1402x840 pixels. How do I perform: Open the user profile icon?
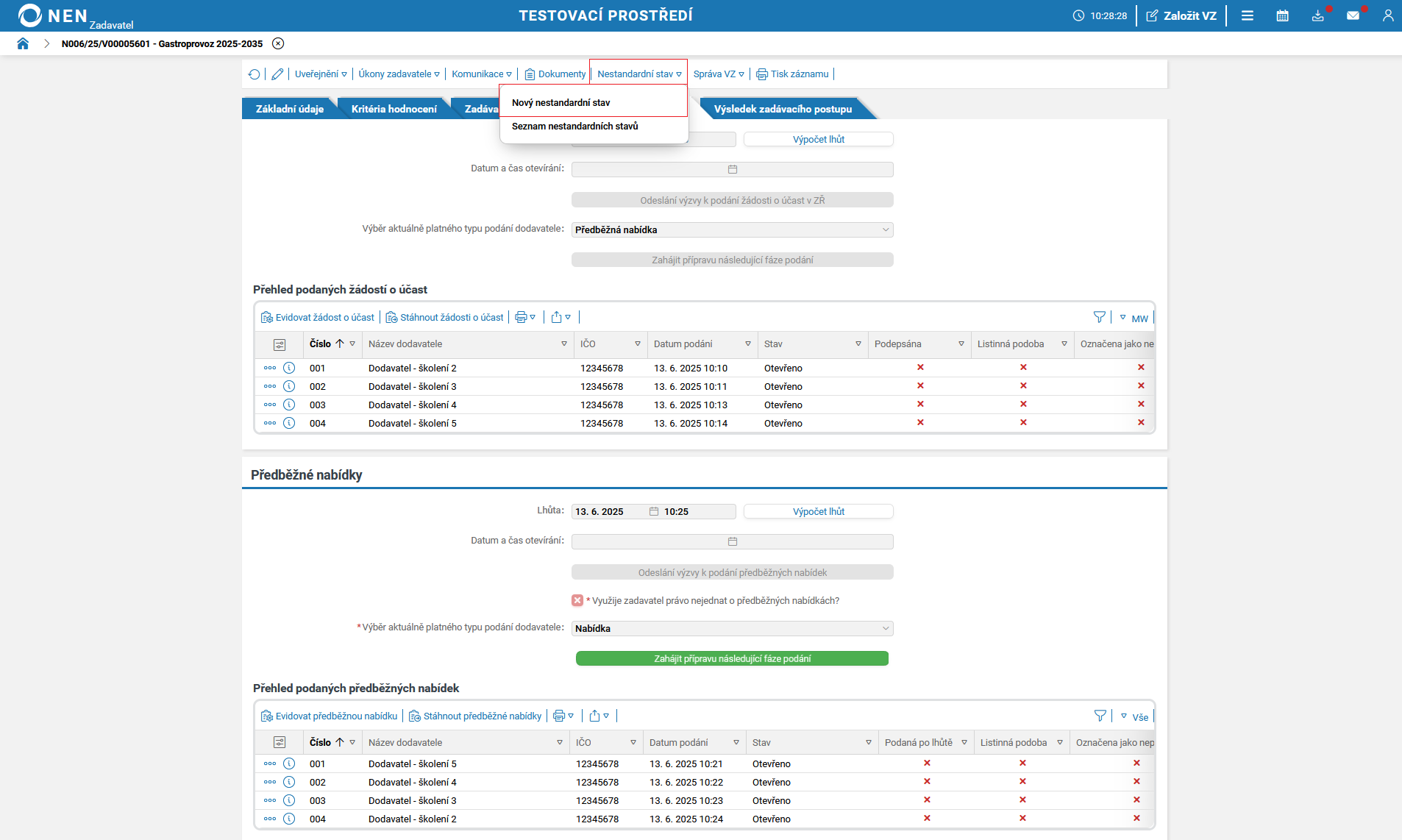(1388, 15)
